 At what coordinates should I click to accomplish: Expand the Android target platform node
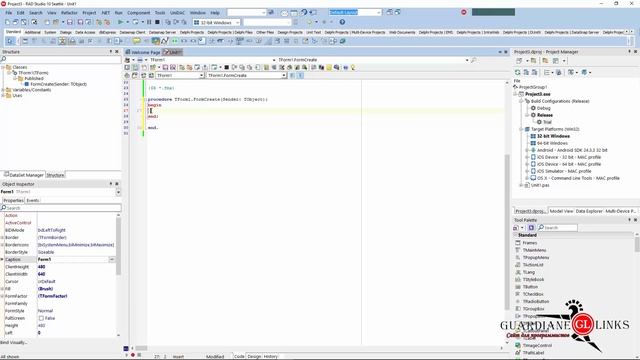(527, 150)
